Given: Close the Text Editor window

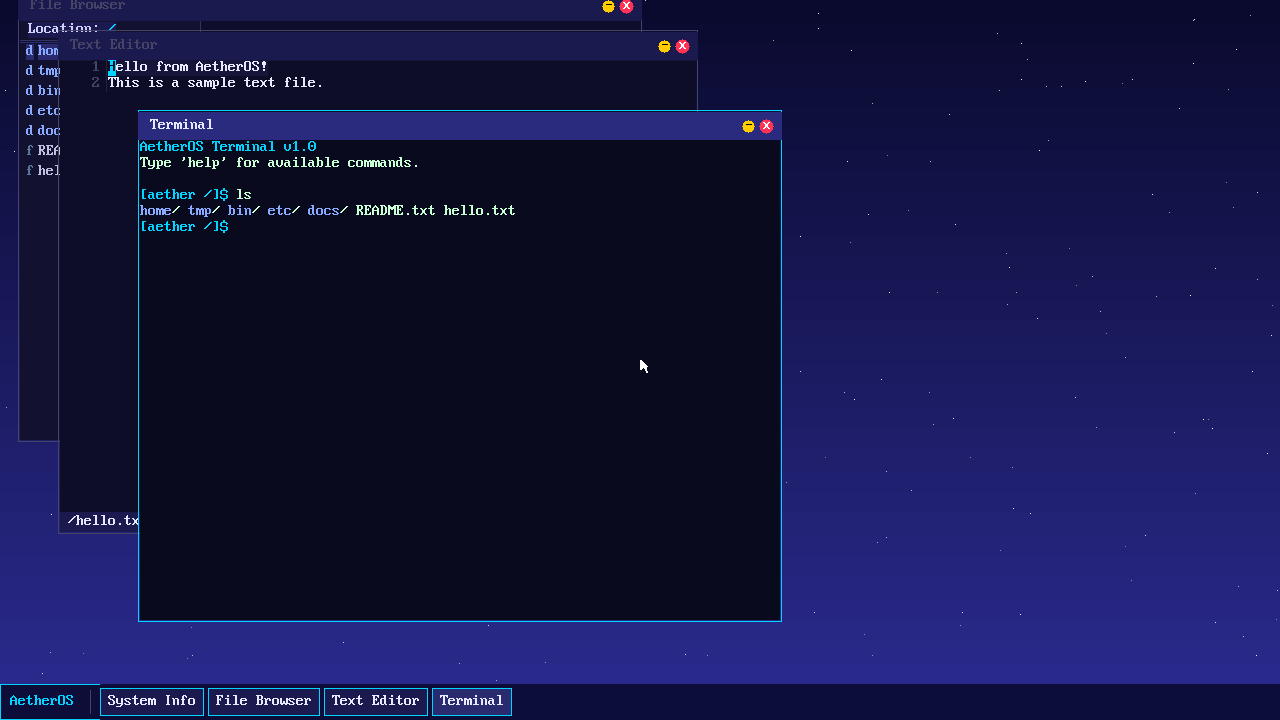Looking at the screenshot, I should point(682,46).
